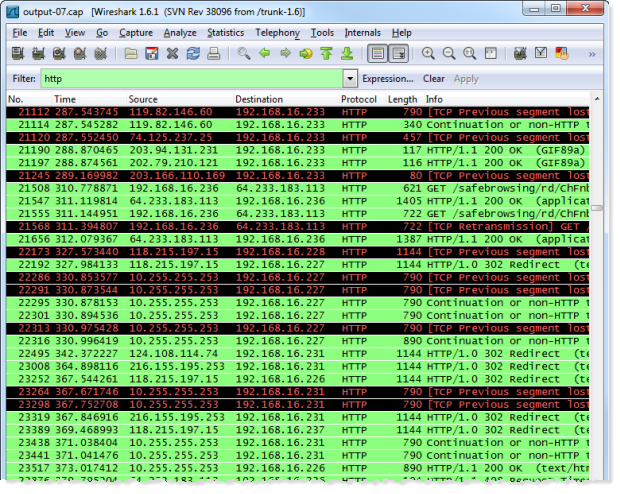Sort by Protocol column header

(x=362, y=99)
